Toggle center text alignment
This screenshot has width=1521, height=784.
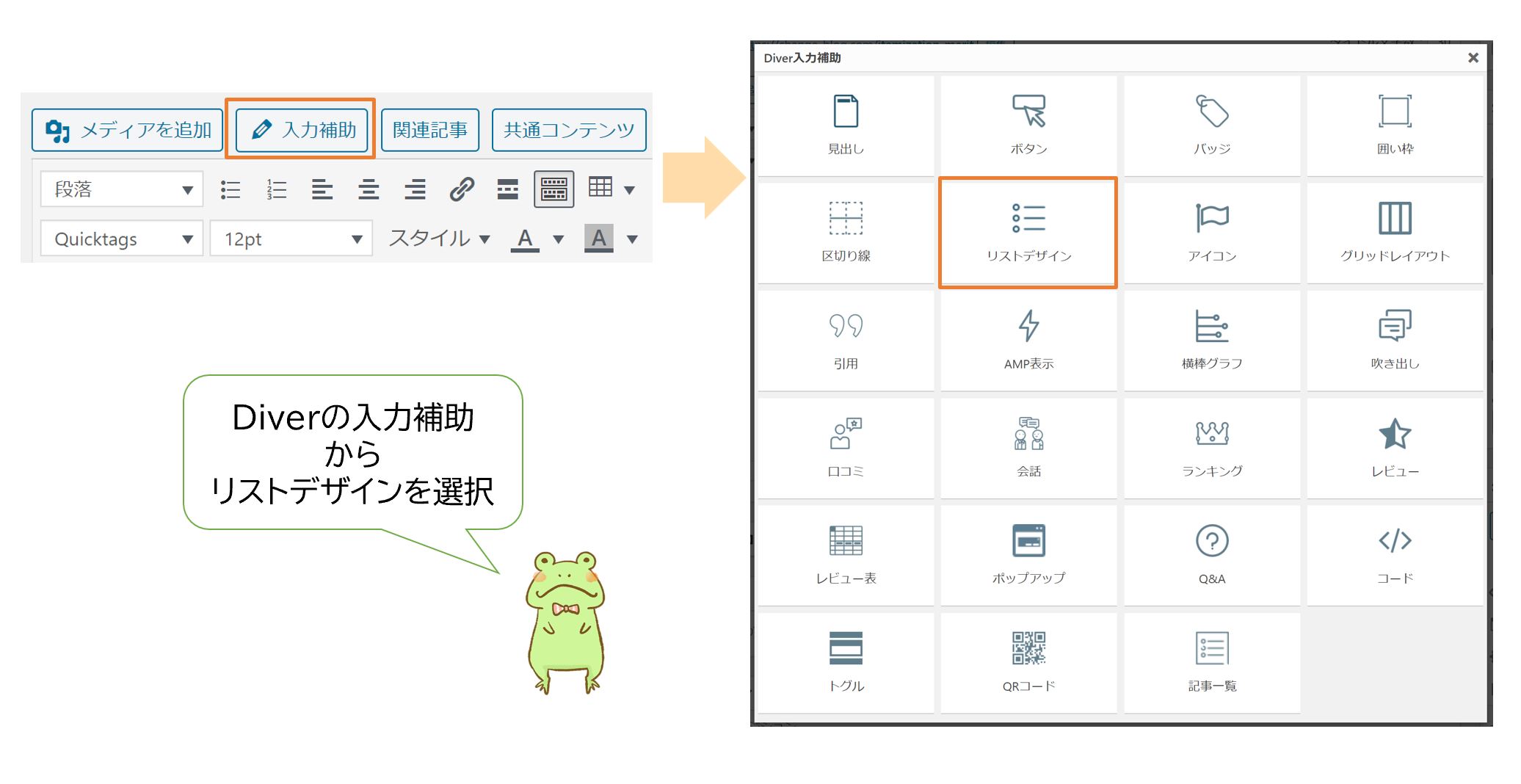(369, 189)
